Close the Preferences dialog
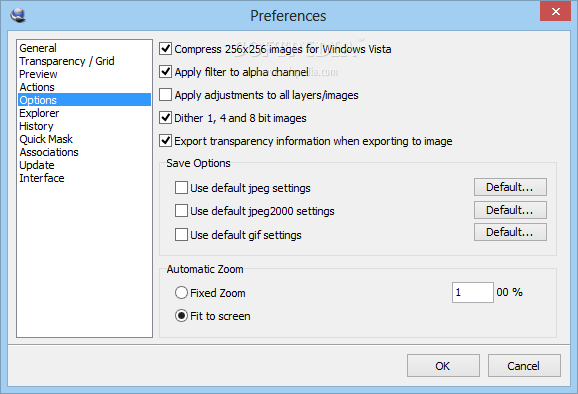Screen dimensions: 578x394 pyautogui.click(x=556, y=11)
